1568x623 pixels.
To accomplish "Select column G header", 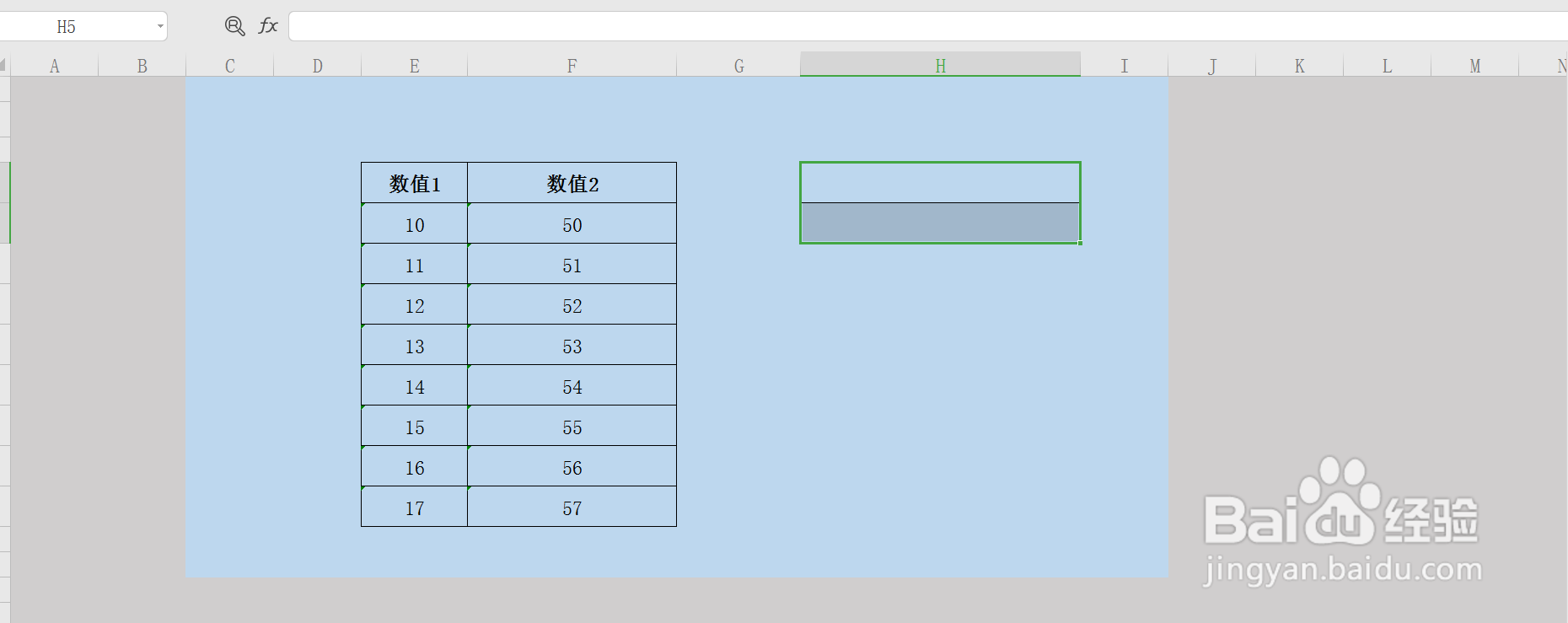I will coord(738,66).
